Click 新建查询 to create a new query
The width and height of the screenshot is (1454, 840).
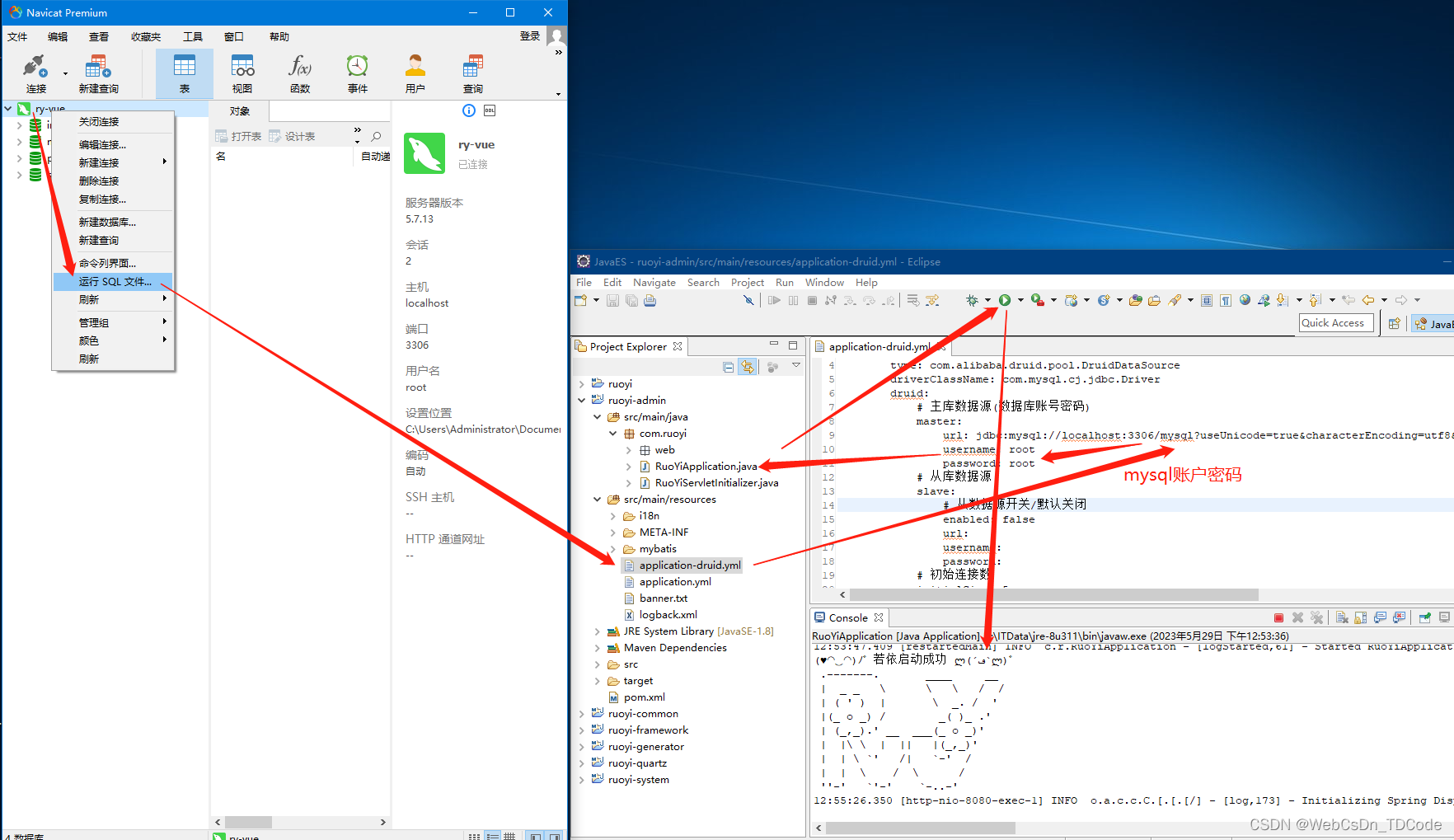click(x=97, y=73)
